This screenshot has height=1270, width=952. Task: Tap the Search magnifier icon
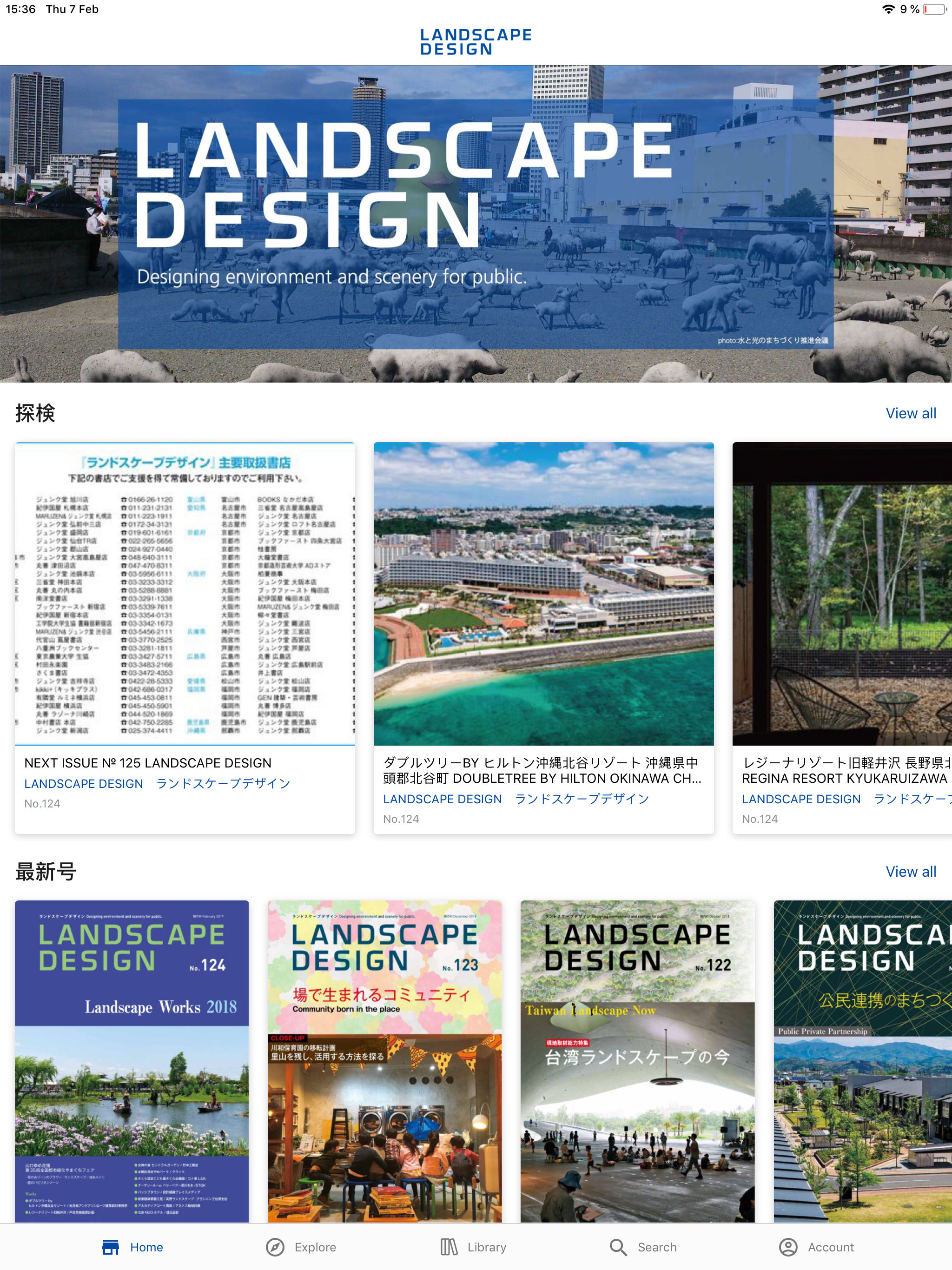tap(618, 1247)
